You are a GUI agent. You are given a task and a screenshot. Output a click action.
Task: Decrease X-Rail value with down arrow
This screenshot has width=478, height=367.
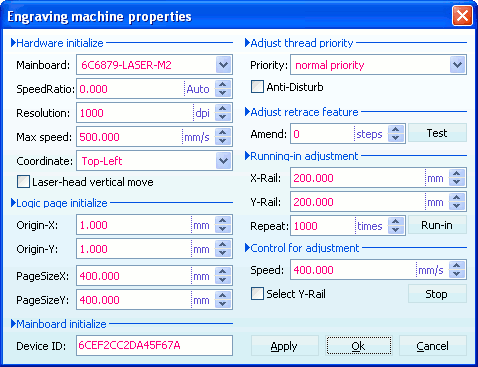457,182
